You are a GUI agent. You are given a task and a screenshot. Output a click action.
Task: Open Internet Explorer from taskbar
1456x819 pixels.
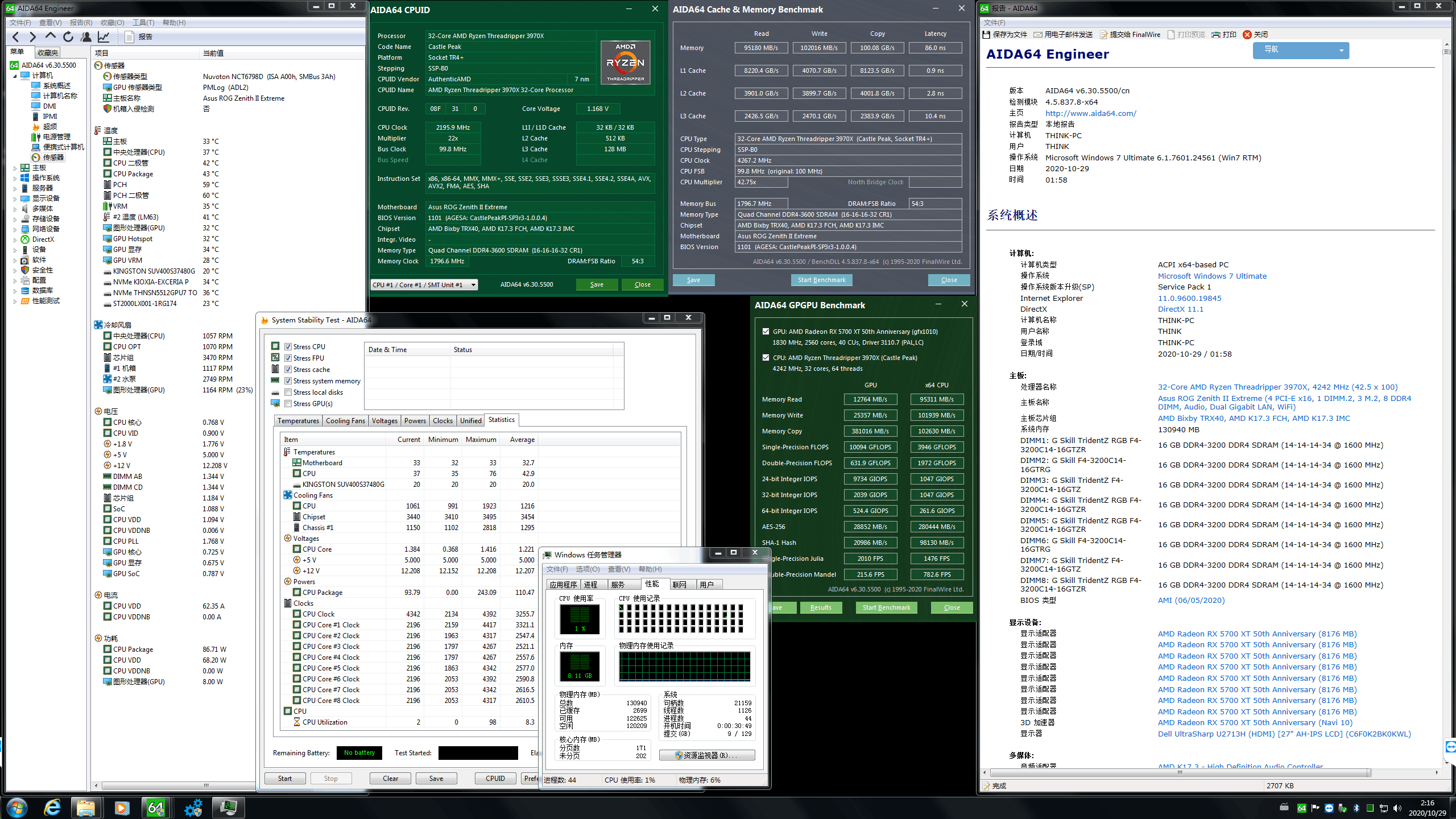click(52, 808)
